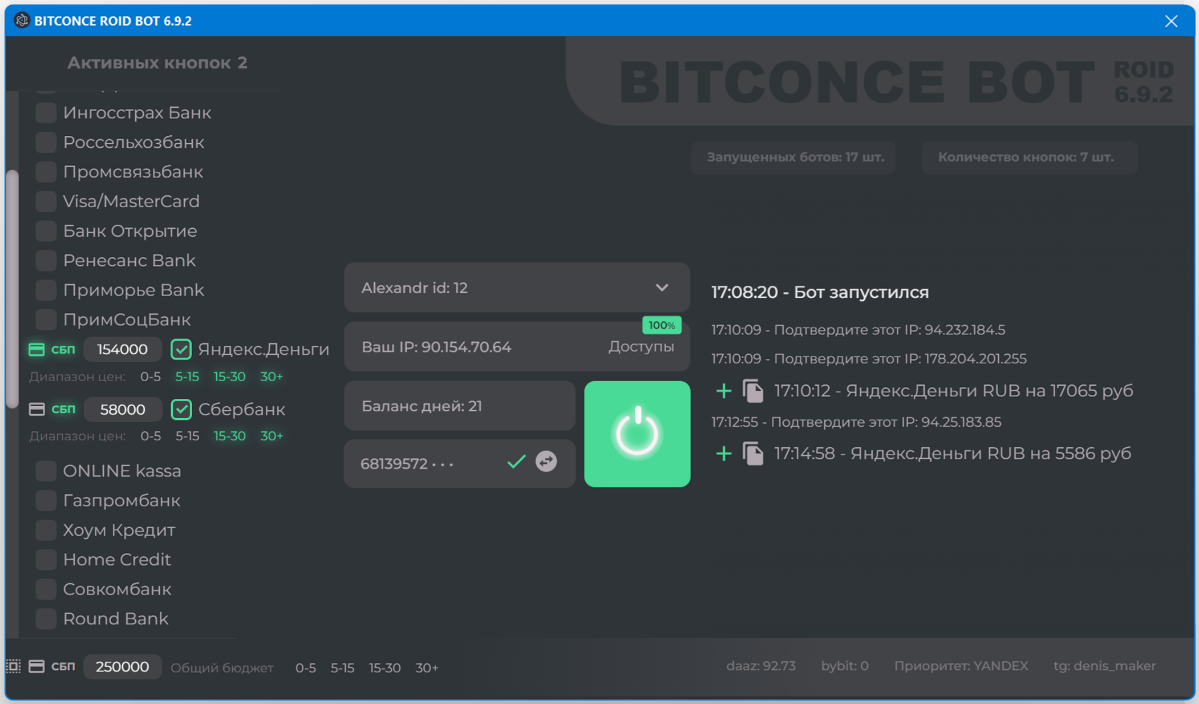Check the ONLINE kassa checkbox
This screenshot has height=704, width=1199.
pyautogui.click(x=46, y=471)
